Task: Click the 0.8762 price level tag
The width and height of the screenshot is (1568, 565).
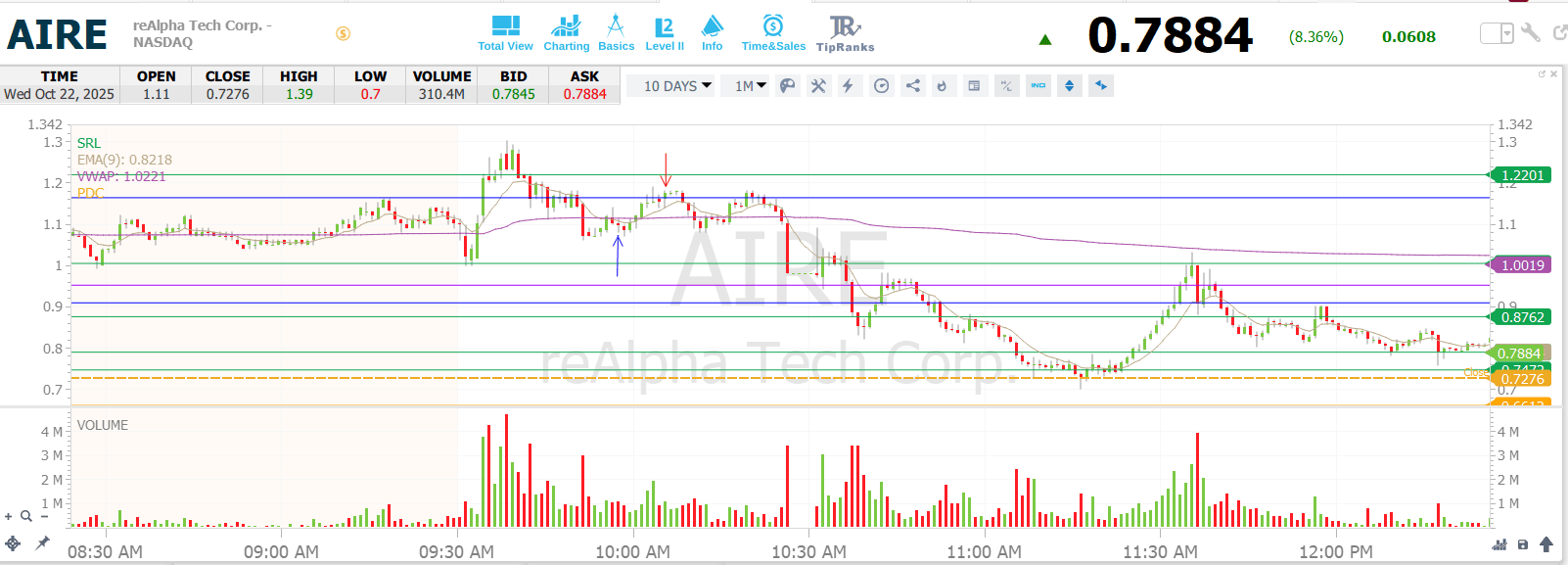Action: point(1521,317)
